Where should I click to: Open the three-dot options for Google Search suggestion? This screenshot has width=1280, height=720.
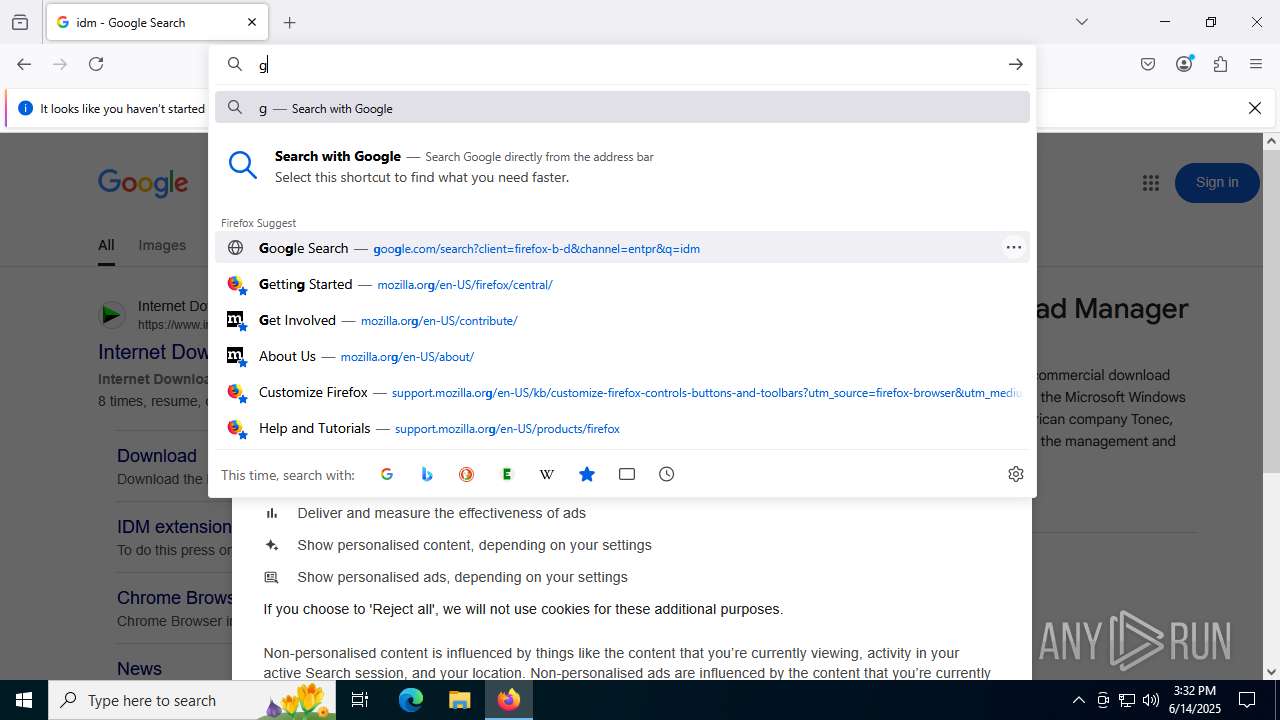1014,248
